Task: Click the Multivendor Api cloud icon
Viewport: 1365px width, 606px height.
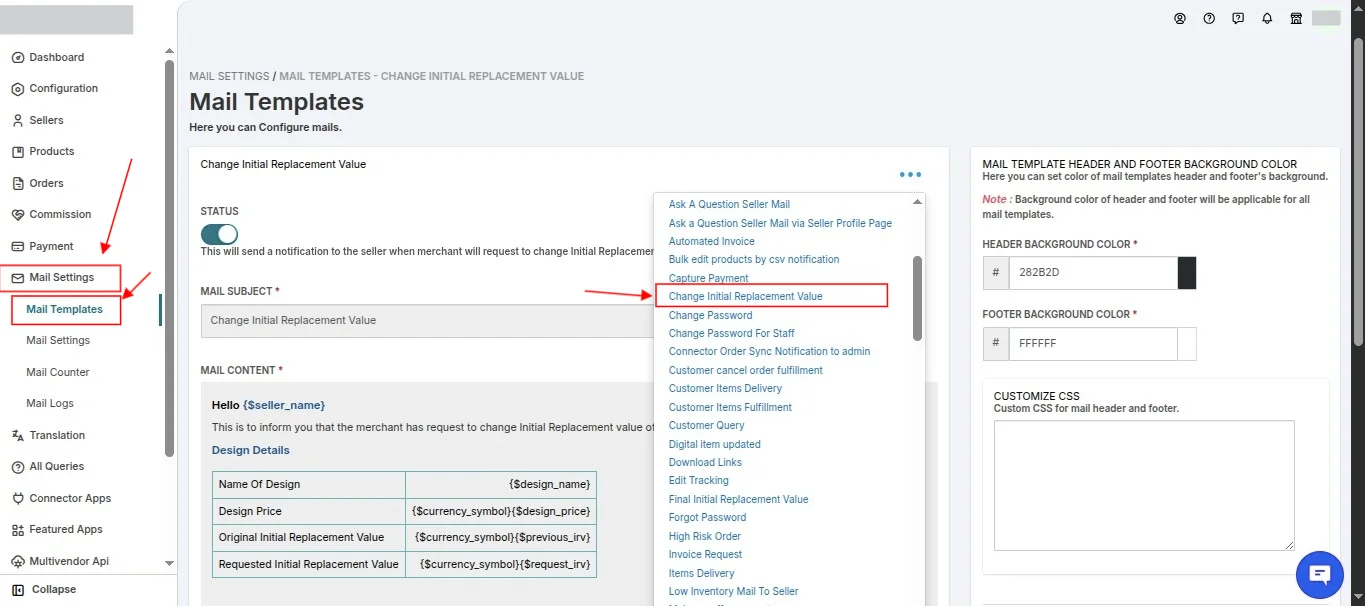Action: (18, 562)
